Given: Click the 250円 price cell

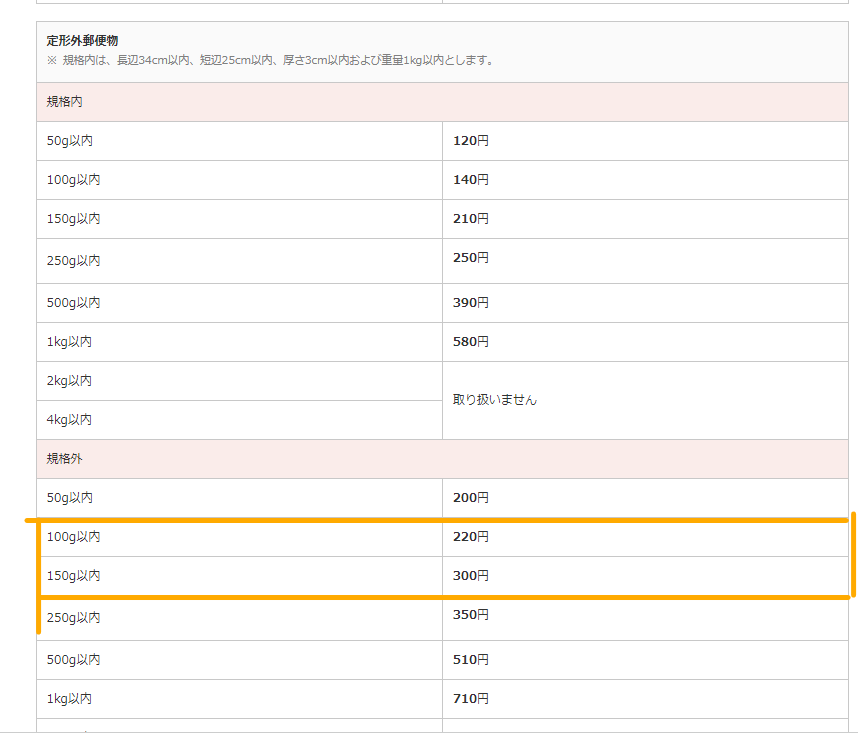Looking at the screenshot, I should click(471, 258).
